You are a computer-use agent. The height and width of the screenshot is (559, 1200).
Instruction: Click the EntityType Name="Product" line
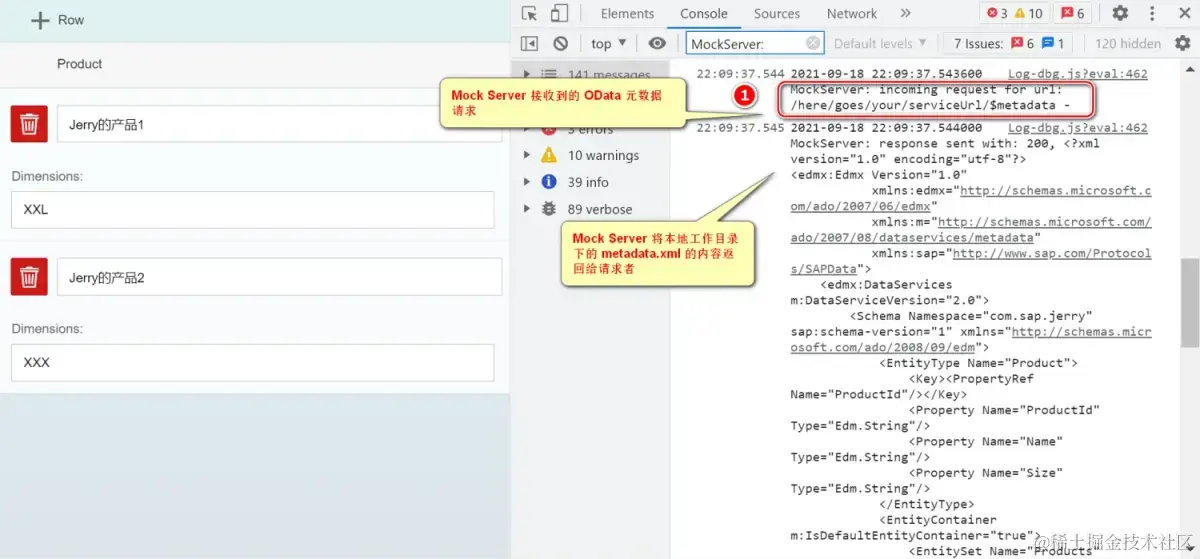977,363
